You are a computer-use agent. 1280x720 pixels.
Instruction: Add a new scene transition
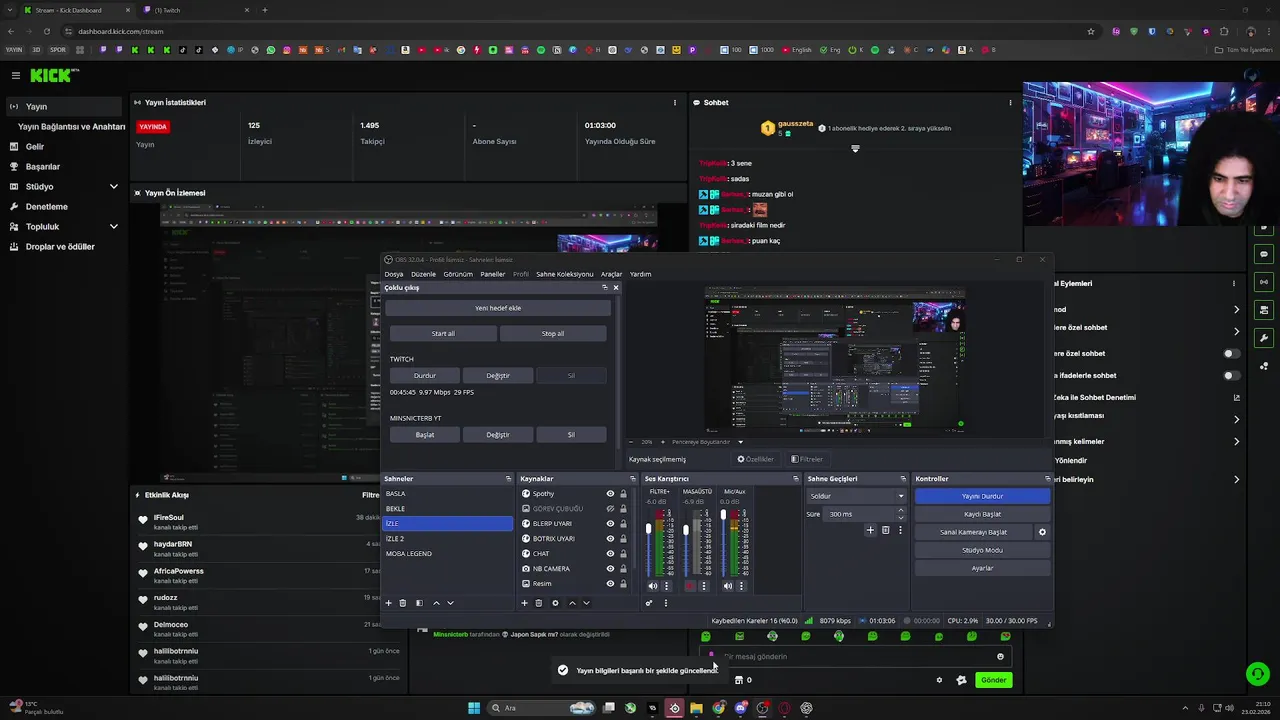870,530
